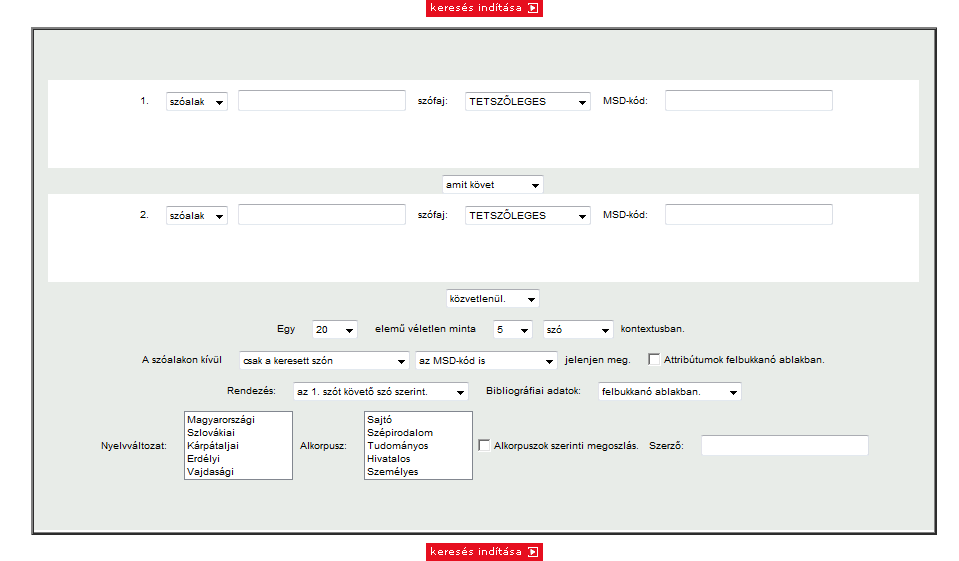Open the sample size dropdown showing 20
The image size is (959, 561).
click(334, 329)
